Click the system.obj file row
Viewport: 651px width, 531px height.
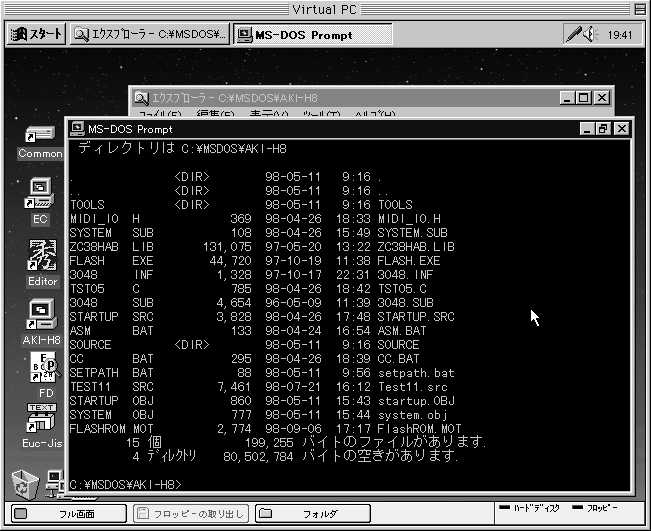pos(258,414)
